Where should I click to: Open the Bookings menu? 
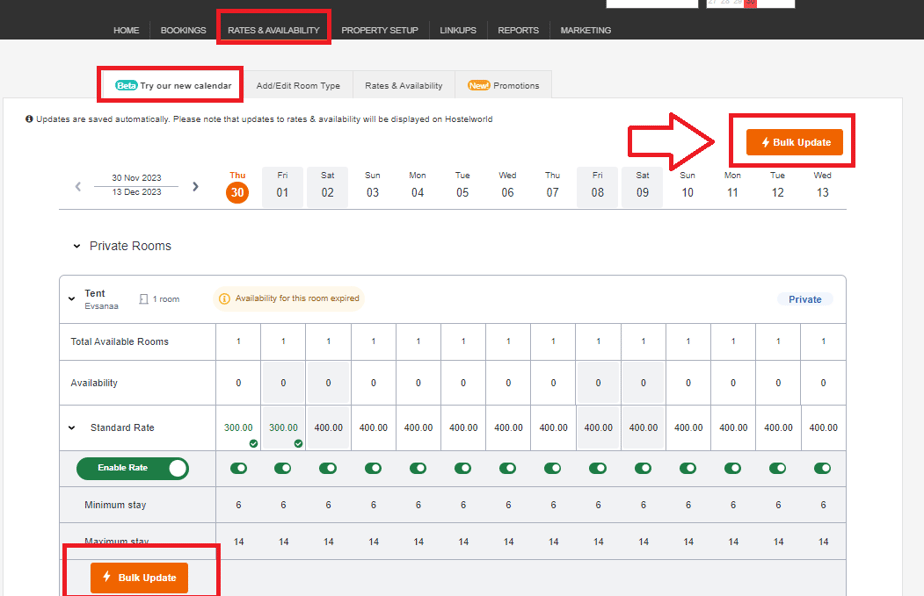[183, 30]
